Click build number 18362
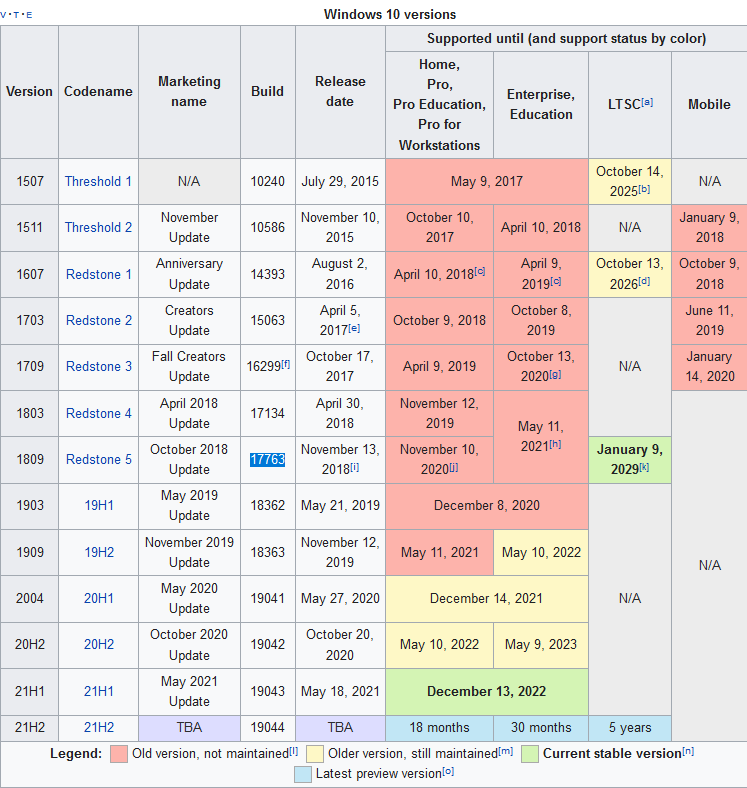This screenshot has width=747, height=788. click(x=267, y=505)
